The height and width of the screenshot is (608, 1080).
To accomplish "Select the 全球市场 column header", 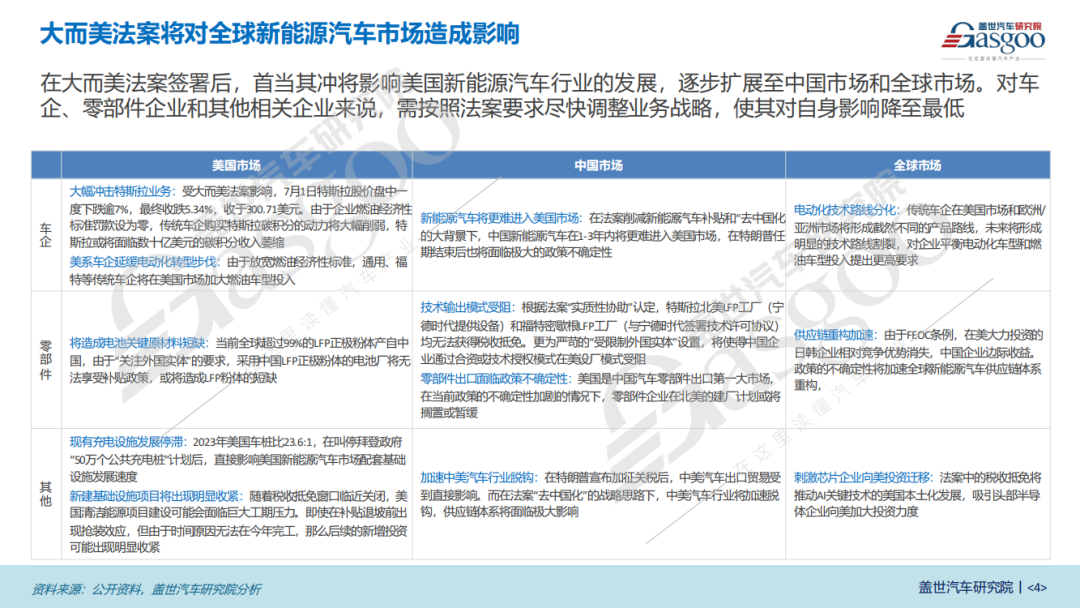I will pos(917,165).
